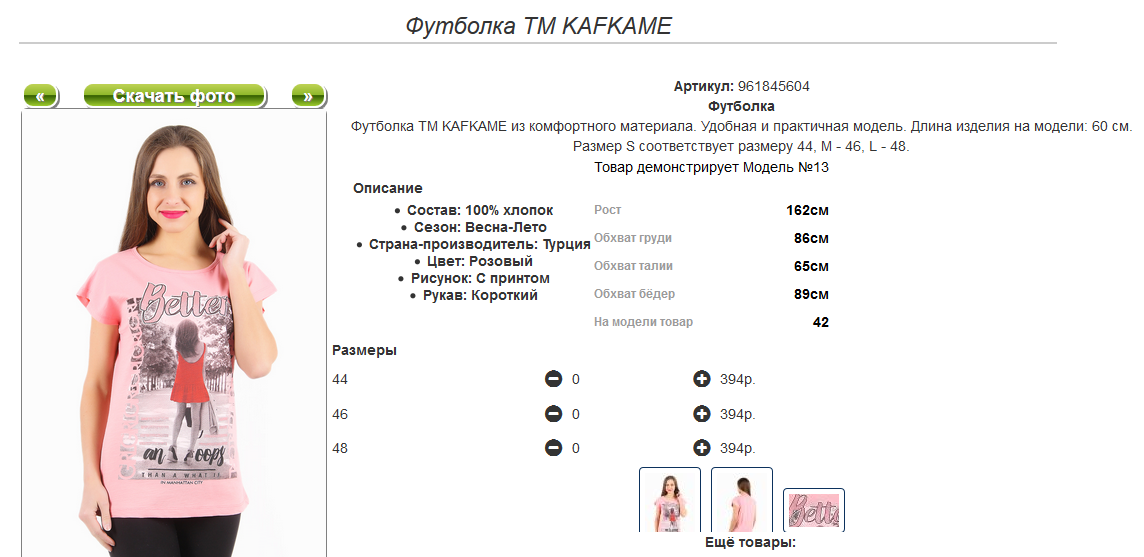Click the Обхват бёдер value 89см
This screenshot has width=1144, height=557.
click(x=811, y=294)
